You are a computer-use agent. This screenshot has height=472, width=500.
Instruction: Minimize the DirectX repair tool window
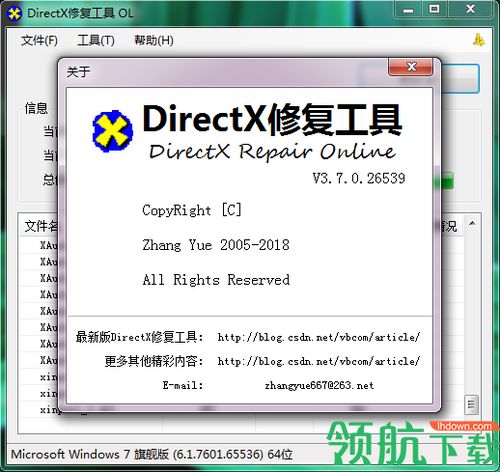point(408,10)
